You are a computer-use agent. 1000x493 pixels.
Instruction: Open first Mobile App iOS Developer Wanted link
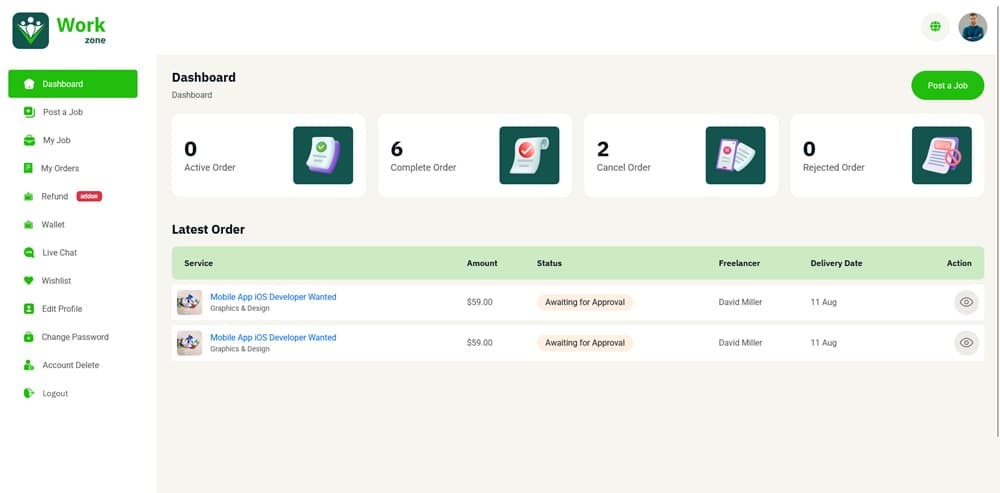(x=273, y=297)
